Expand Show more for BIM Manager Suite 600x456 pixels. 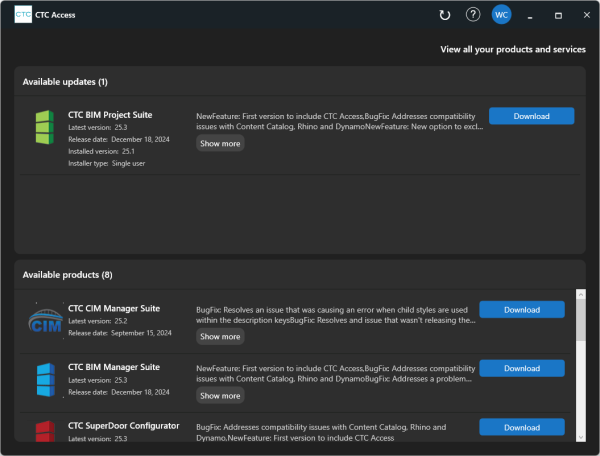pyautogui.click(x=220, y=396)
